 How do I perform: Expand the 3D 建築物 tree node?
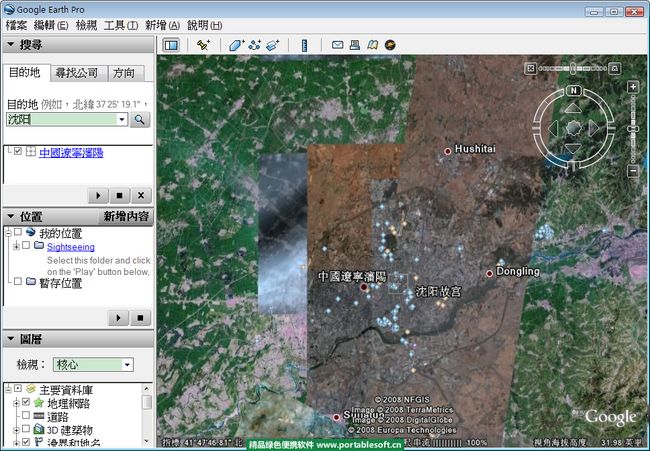tap(16, 429)
